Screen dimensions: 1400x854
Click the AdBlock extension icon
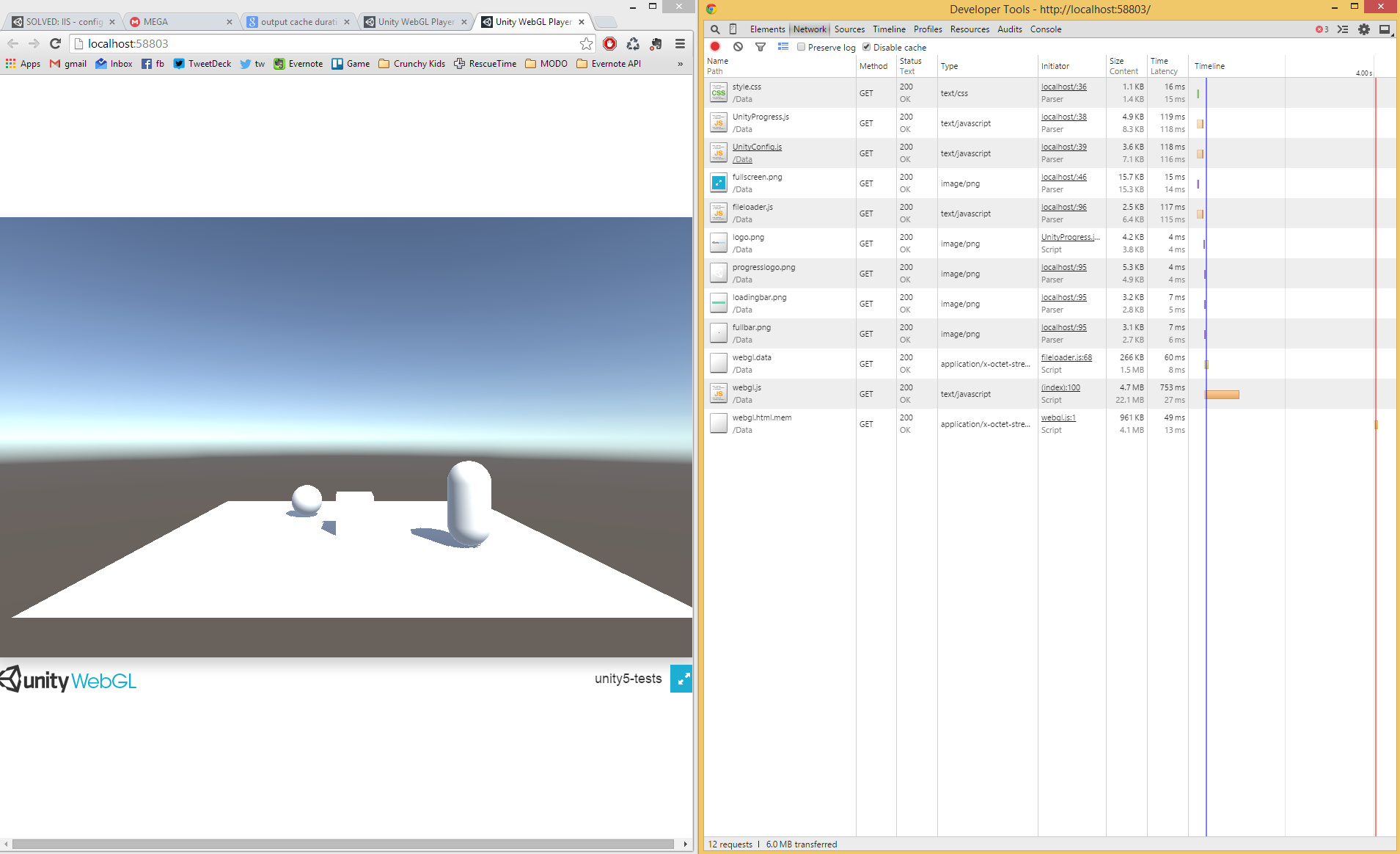point(610,44)
